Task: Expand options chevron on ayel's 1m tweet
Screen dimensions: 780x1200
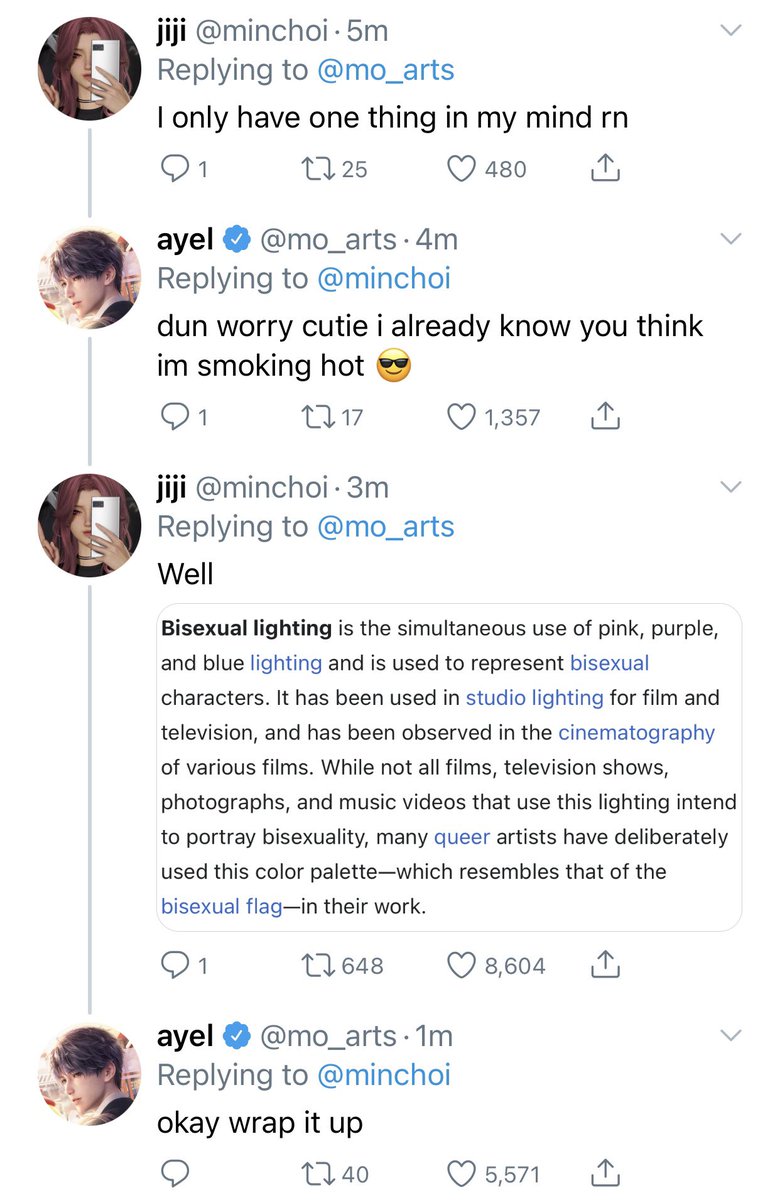Action: [732, 1035]
